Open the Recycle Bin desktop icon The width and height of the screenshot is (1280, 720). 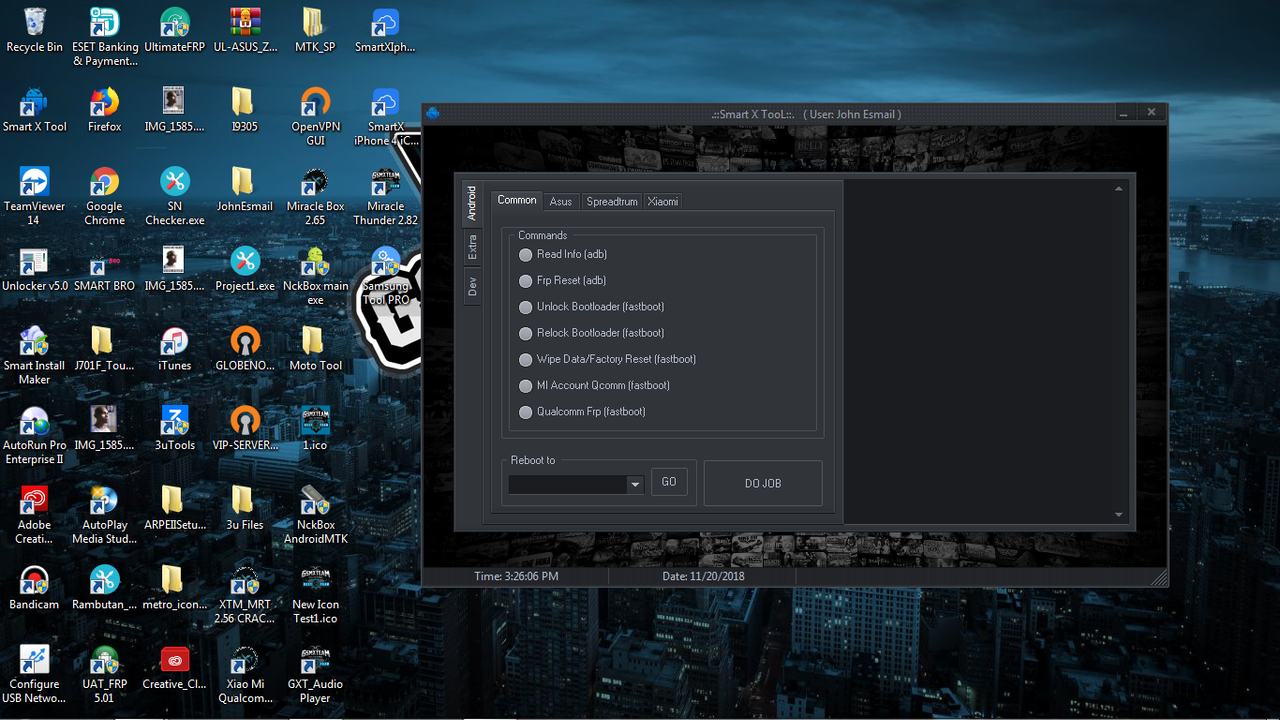click(x=34, y=30)
